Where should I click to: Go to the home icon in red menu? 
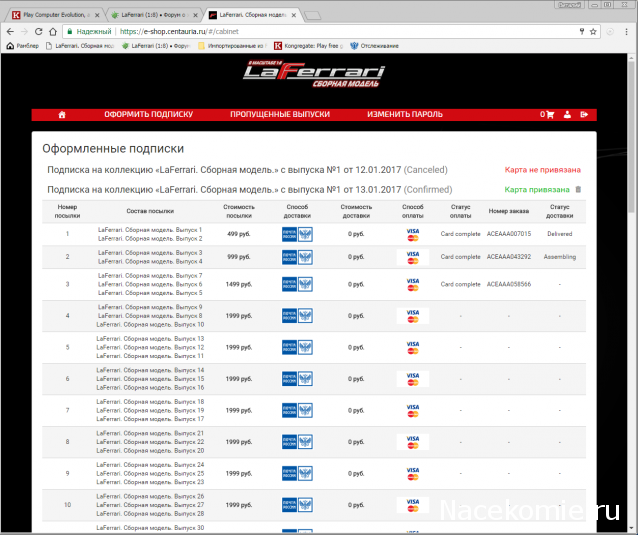click(x=62, y=115)
